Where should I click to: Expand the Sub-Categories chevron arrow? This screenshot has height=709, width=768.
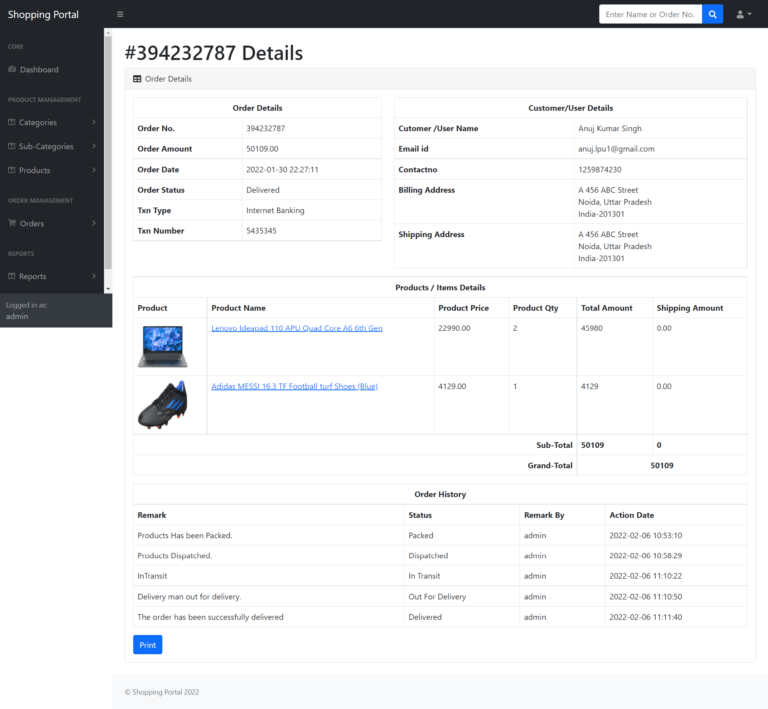(94, 146)
